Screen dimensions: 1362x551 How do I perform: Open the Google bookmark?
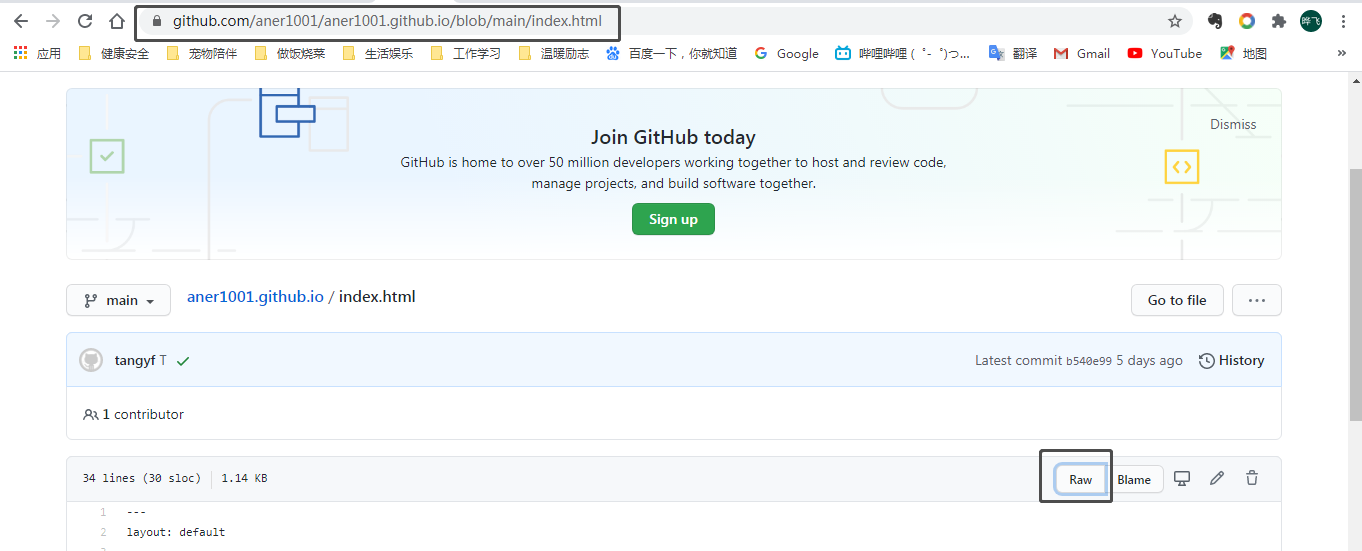pos(786,53)
